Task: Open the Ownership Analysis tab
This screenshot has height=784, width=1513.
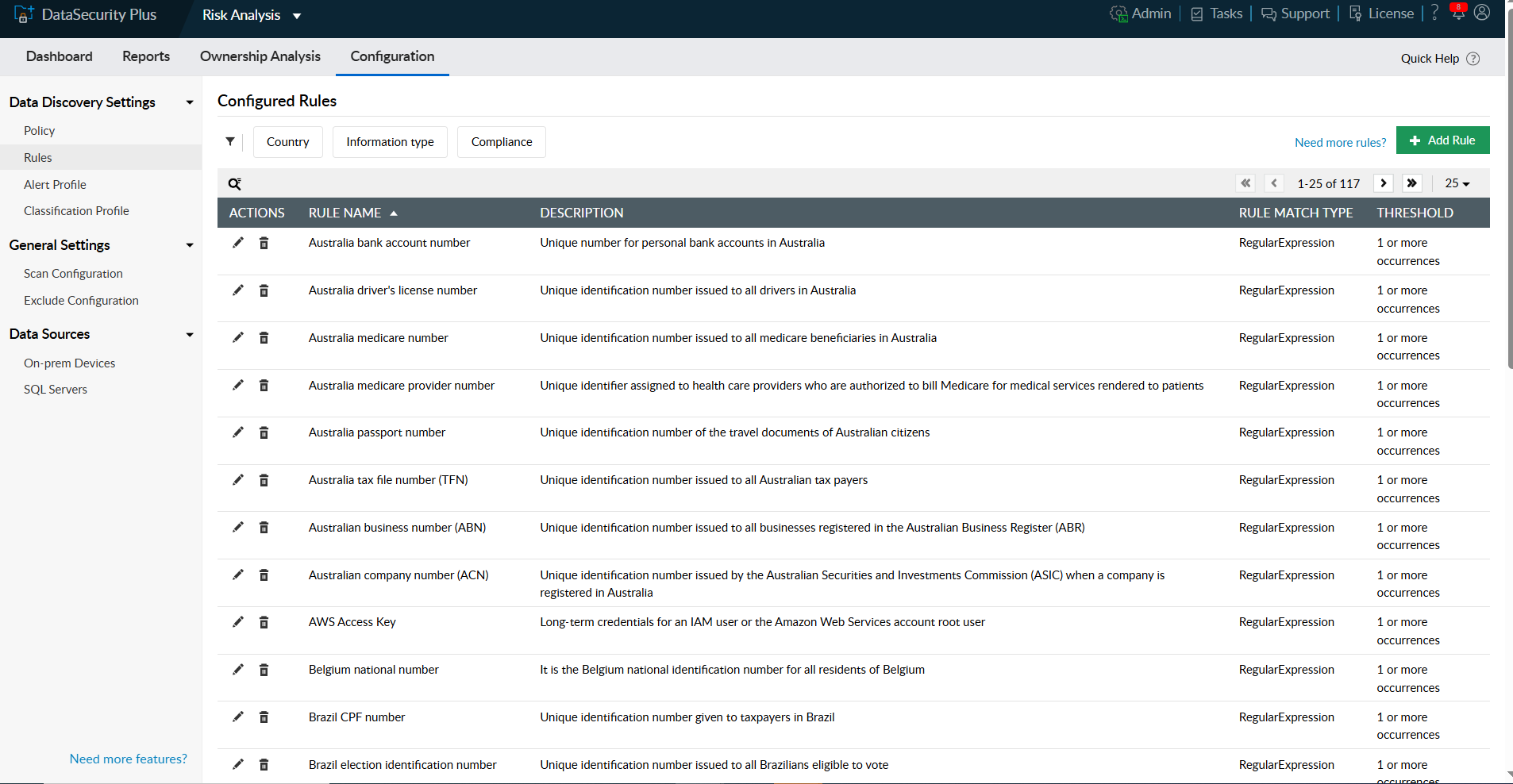Action: 260,56
